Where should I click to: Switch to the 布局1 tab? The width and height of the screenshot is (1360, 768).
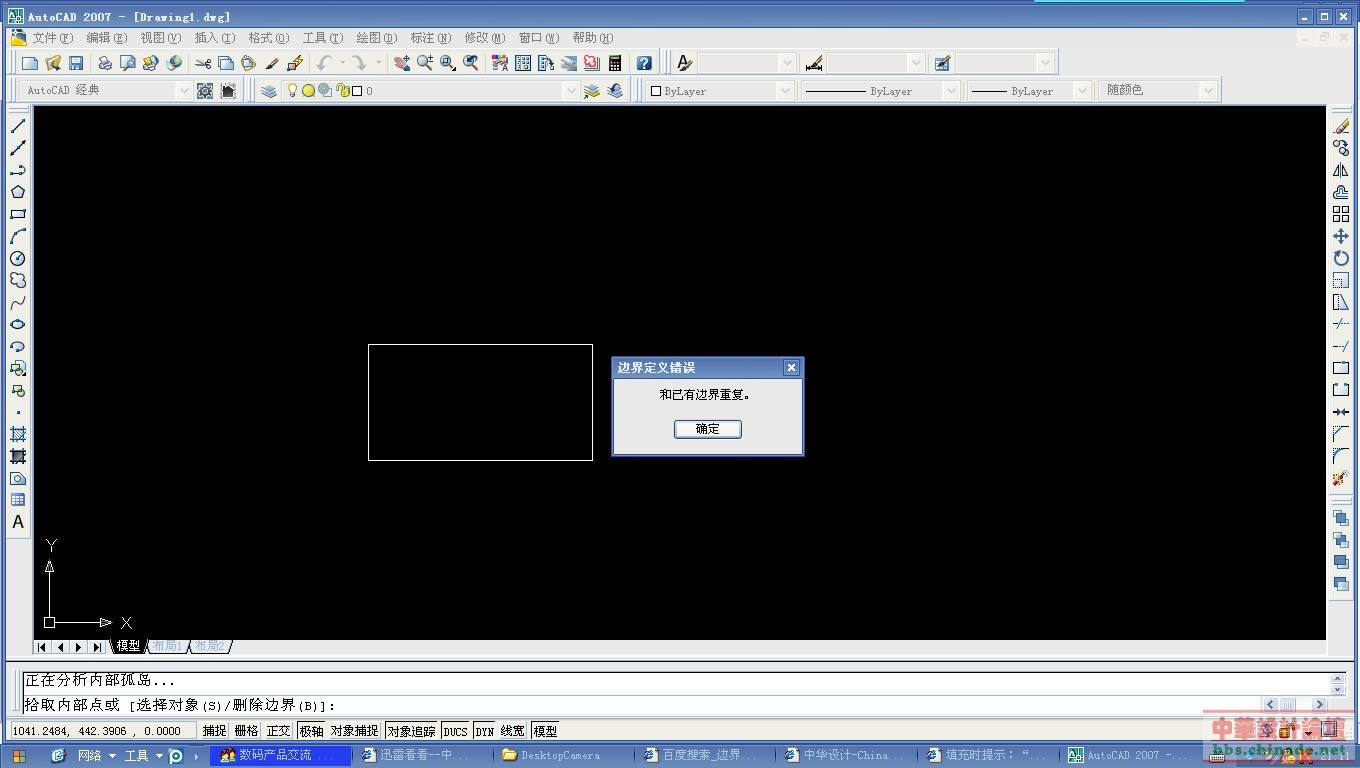pyautogui.click(x=167, y=646)
